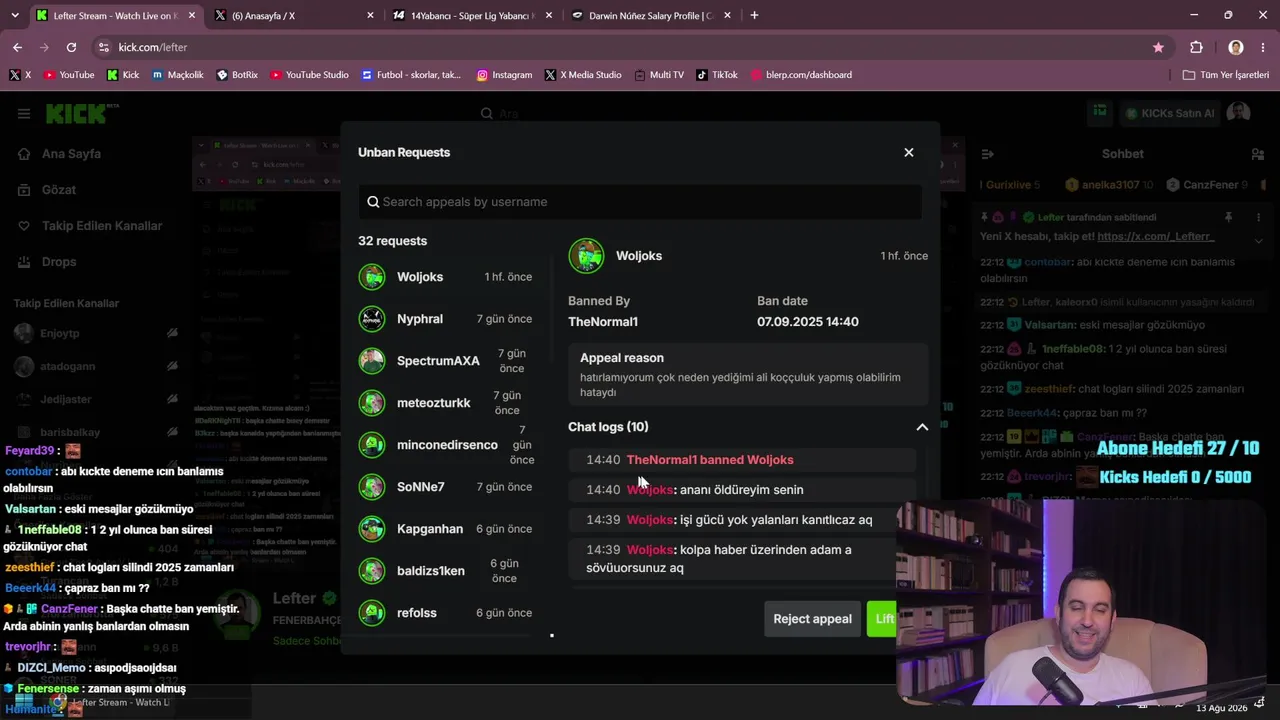1280x720 pixels.
Task: Select refolss unban request
Action: tap(446, 613)
